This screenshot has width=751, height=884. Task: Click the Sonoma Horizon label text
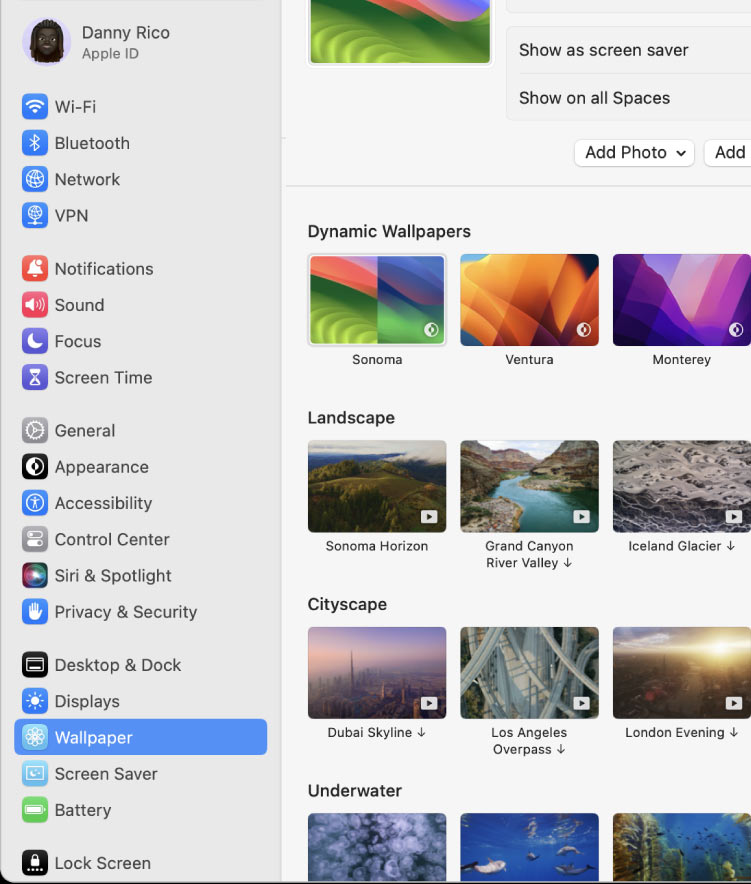click(377, 546)
